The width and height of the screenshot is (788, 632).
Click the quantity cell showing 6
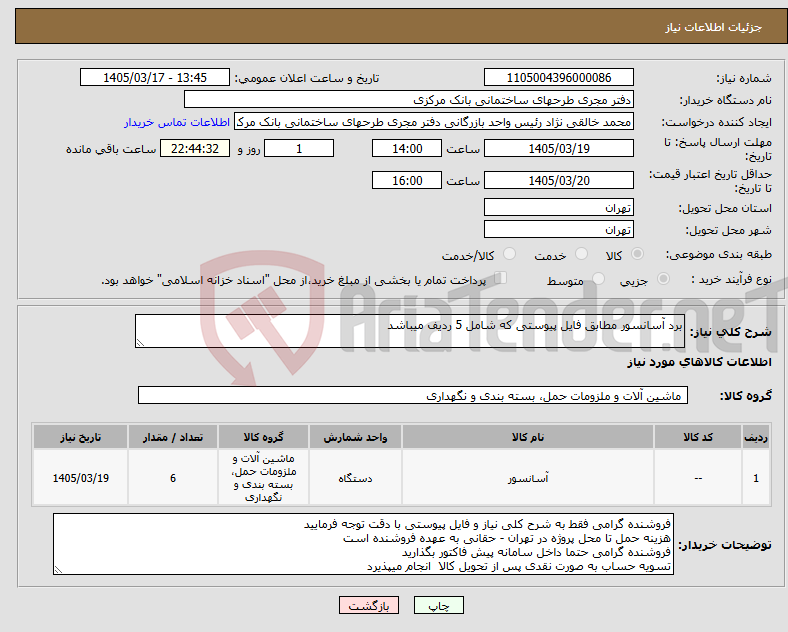173,478
